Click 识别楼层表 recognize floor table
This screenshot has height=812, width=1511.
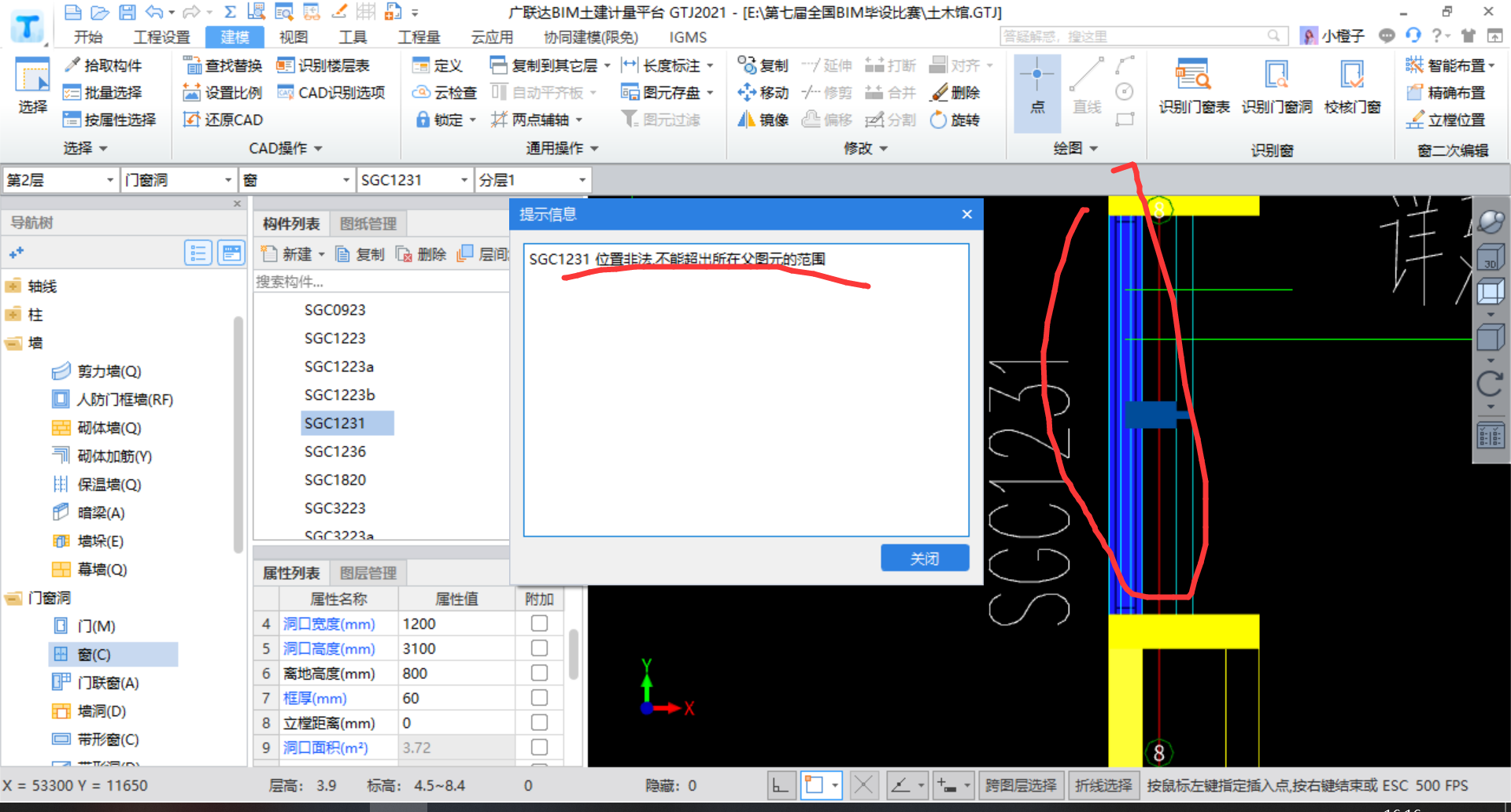[x=323, y=65]
